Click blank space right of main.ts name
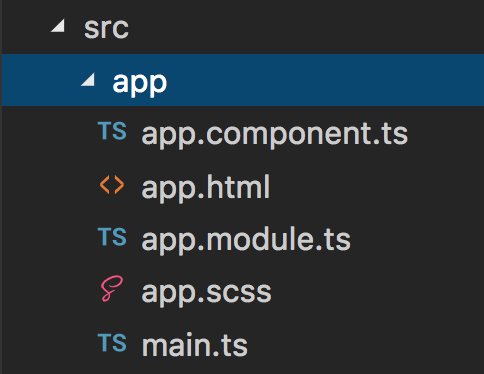The width and height of the screenshot is (484, 374). tap(367, 345)
